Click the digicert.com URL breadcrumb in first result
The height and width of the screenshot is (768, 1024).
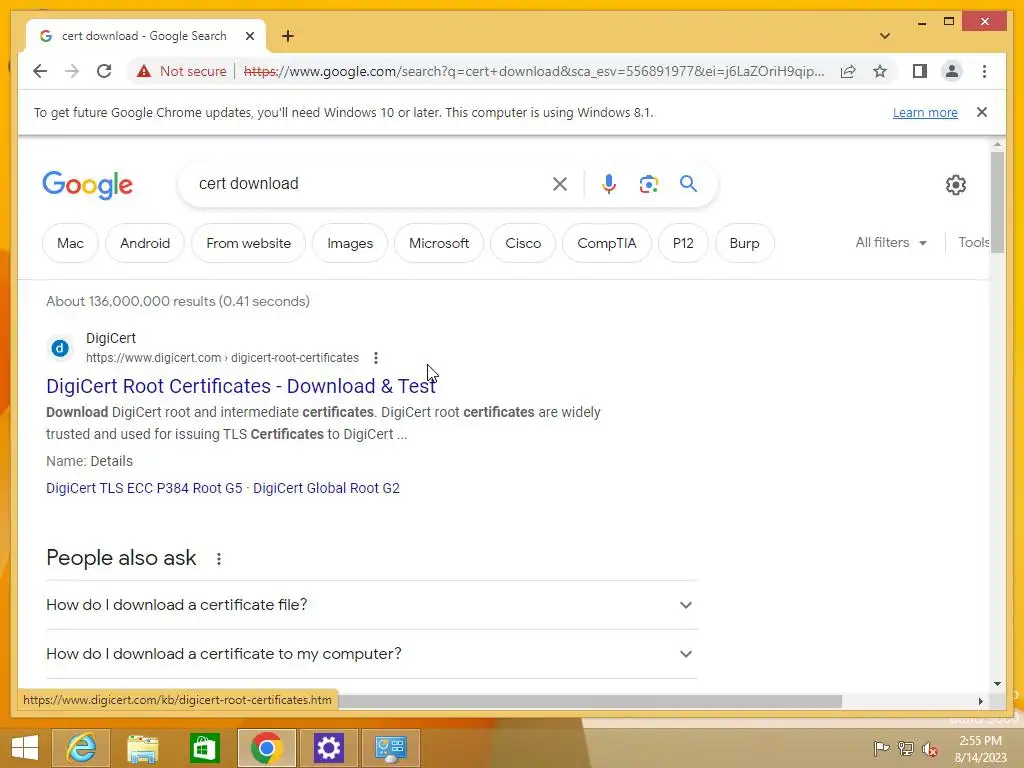pyautogui.click(x=222, y=358)
